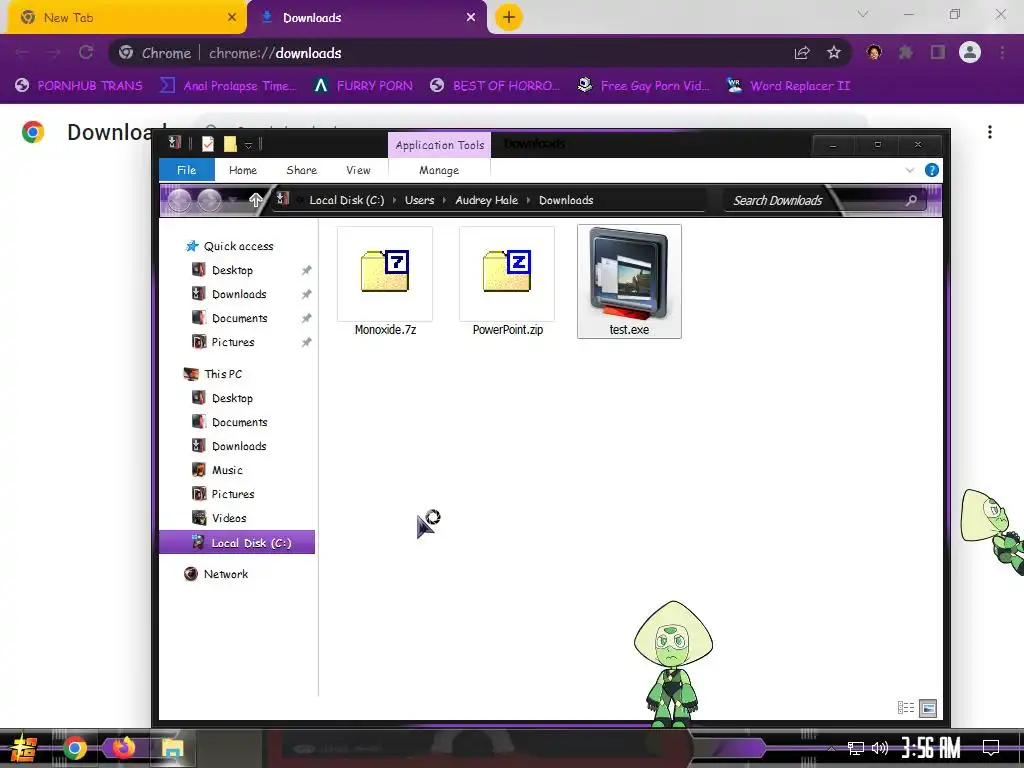Open Chrome three-dot menu
1024x768 pixels.
[1002, 52]
